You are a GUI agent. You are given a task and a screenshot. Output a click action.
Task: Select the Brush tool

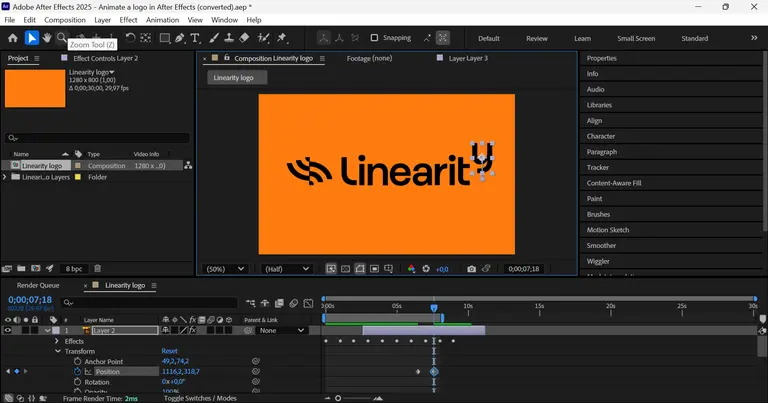[214, 38]
